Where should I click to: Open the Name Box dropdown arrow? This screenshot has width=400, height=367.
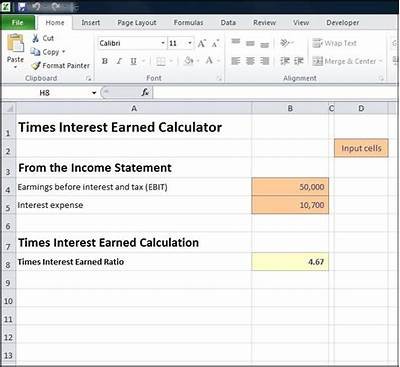click(x=94, y=93)
